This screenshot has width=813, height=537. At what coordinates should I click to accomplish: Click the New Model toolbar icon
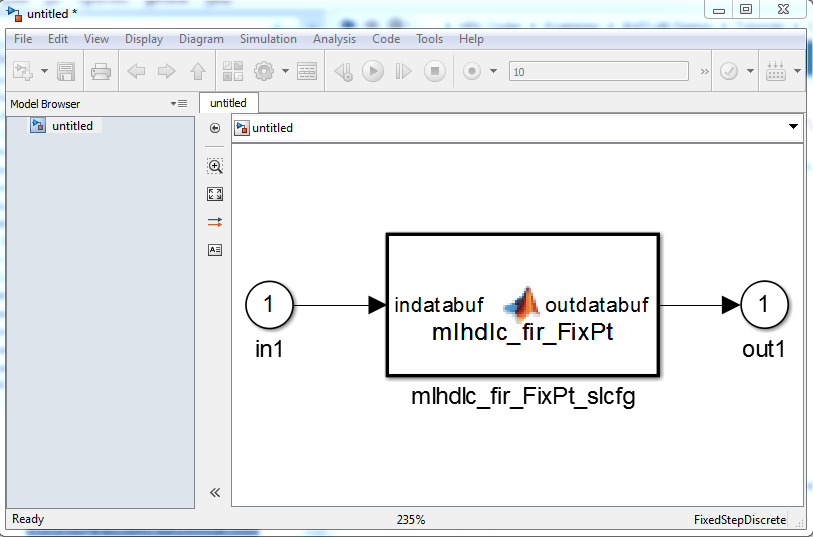(23, 71)
